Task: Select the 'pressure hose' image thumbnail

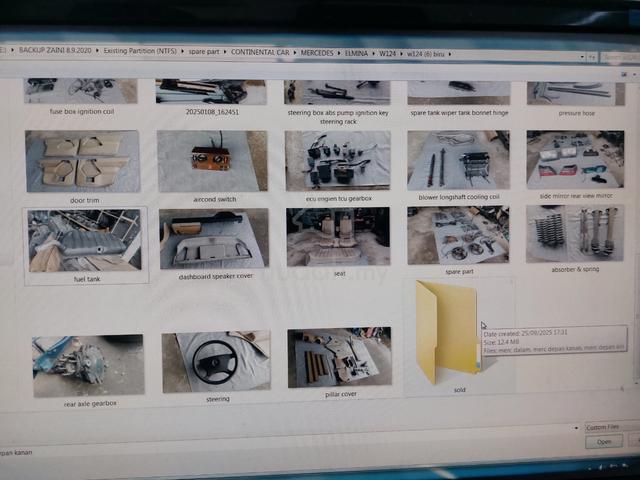Action: click(576, 94)
